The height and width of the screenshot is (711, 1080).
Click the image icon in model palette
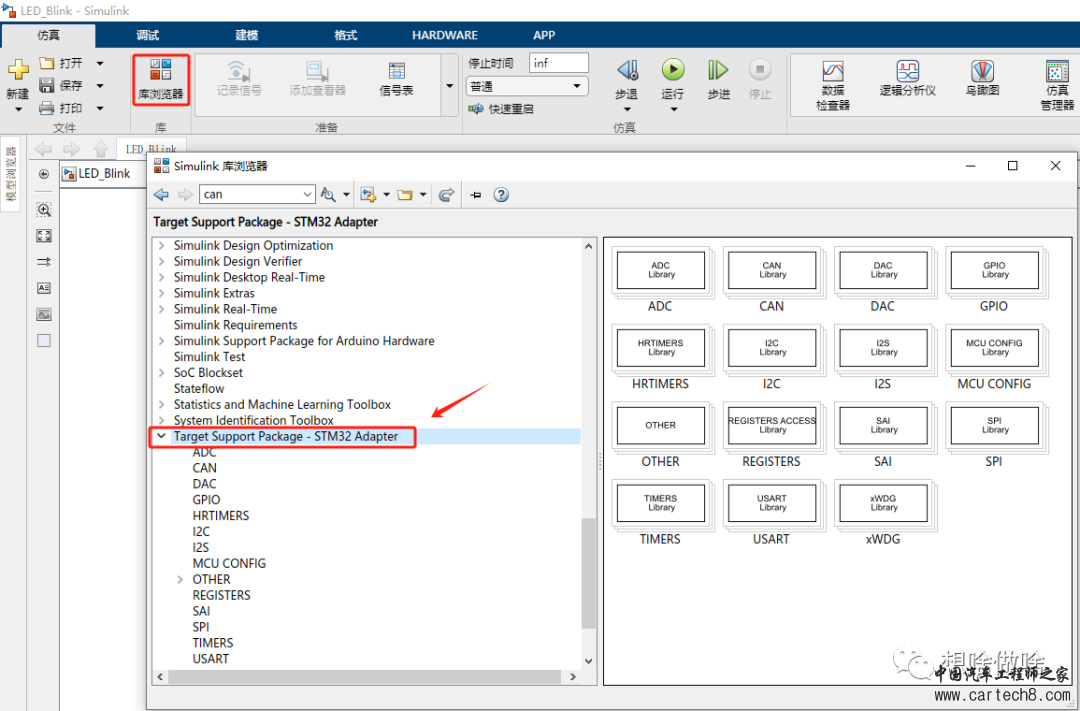pyautogui.click(x=44, y=314)
